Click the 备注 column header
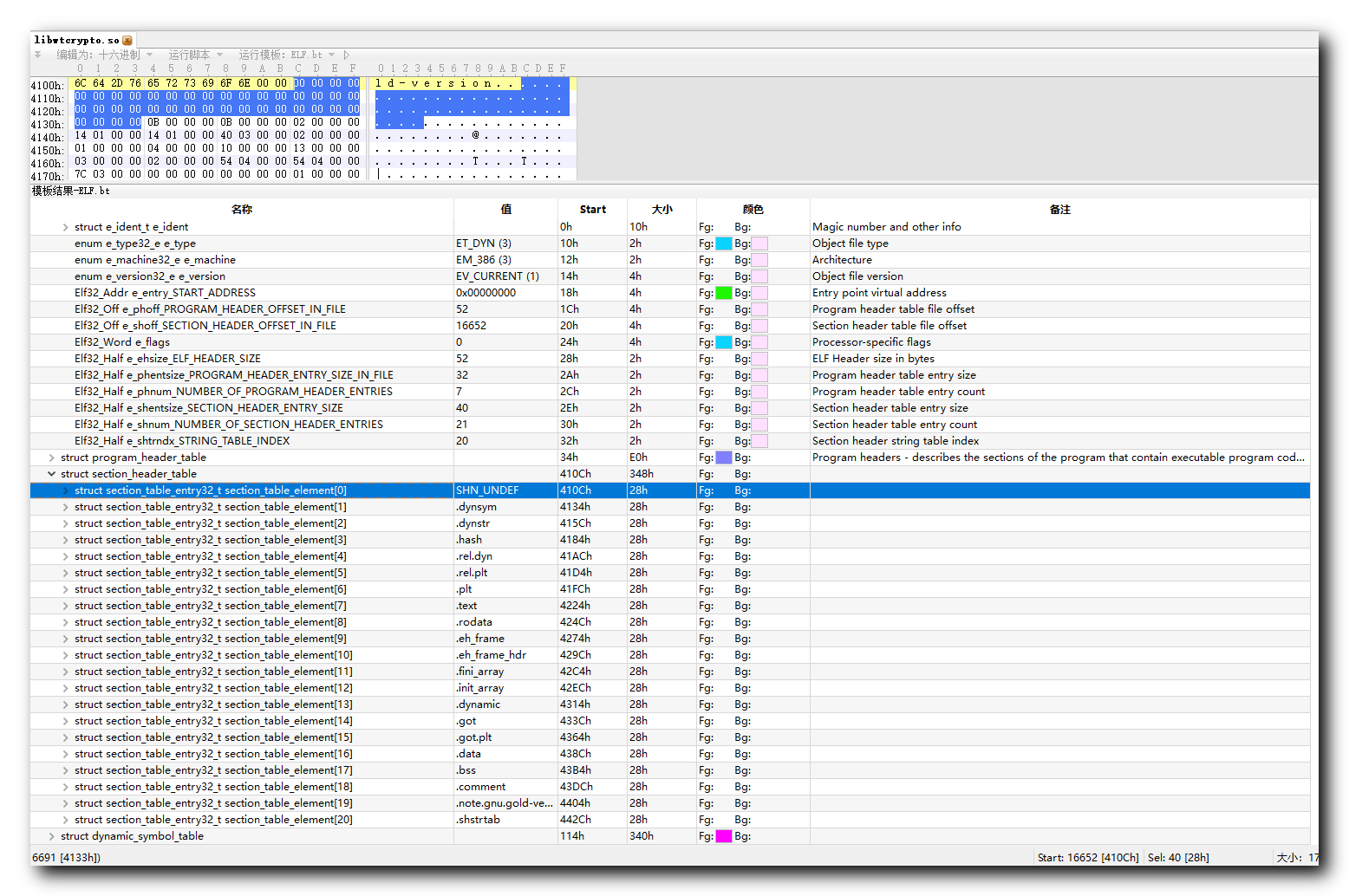Viewport: 1349px width, 896px height. pos(1060,210)
